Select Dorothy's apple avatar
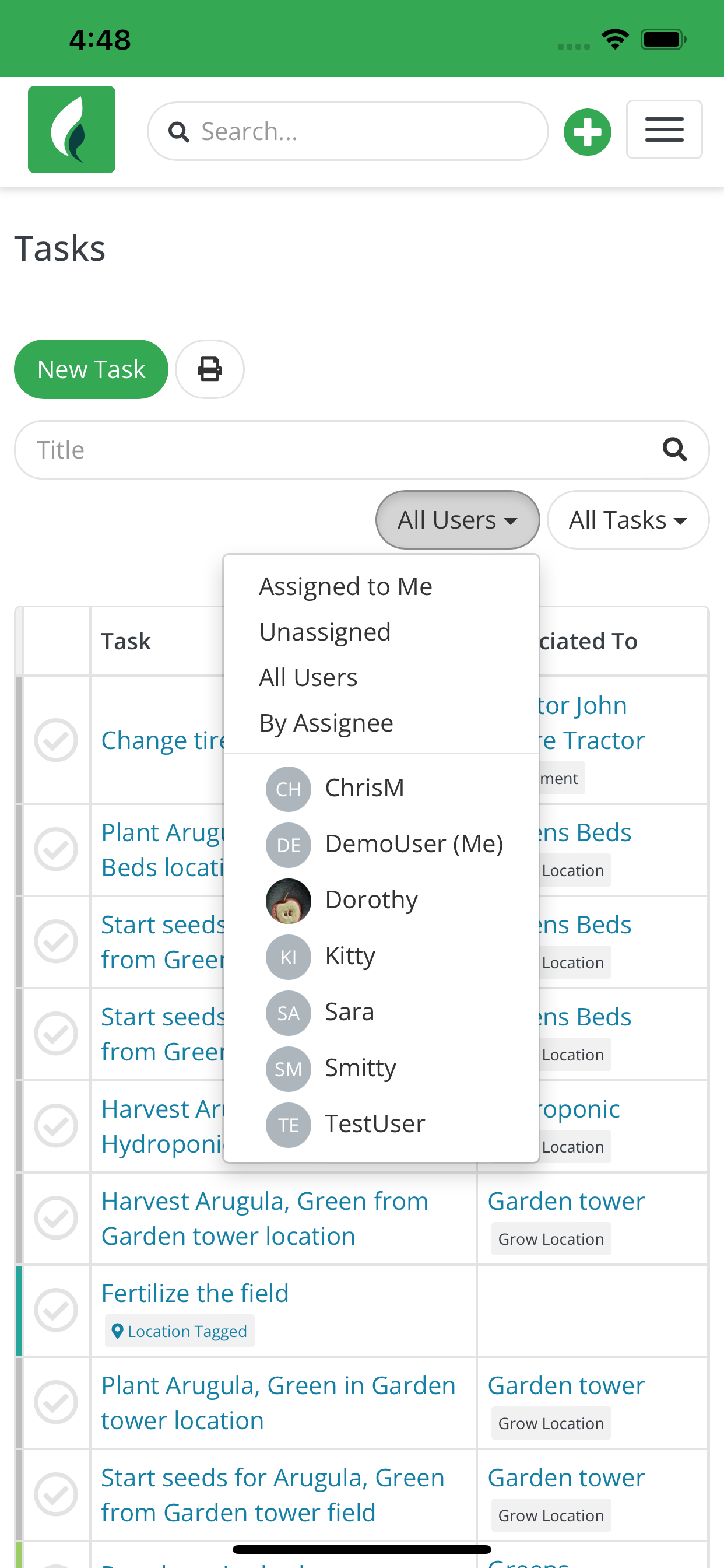This screenshot has width=724, height=1568. [289, 901]
